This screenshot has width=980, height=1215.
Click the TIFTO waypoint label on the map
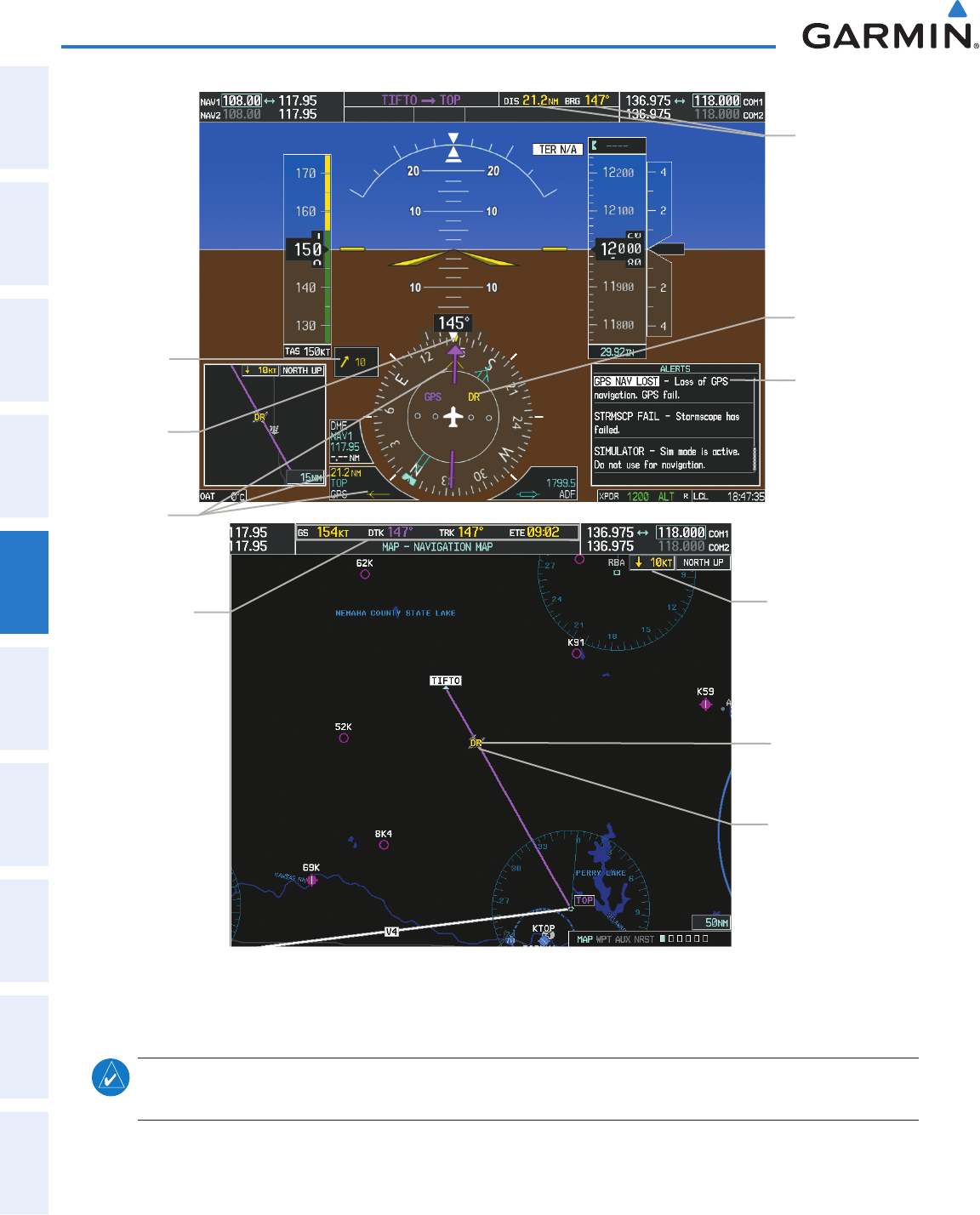(x=446, y=681)
